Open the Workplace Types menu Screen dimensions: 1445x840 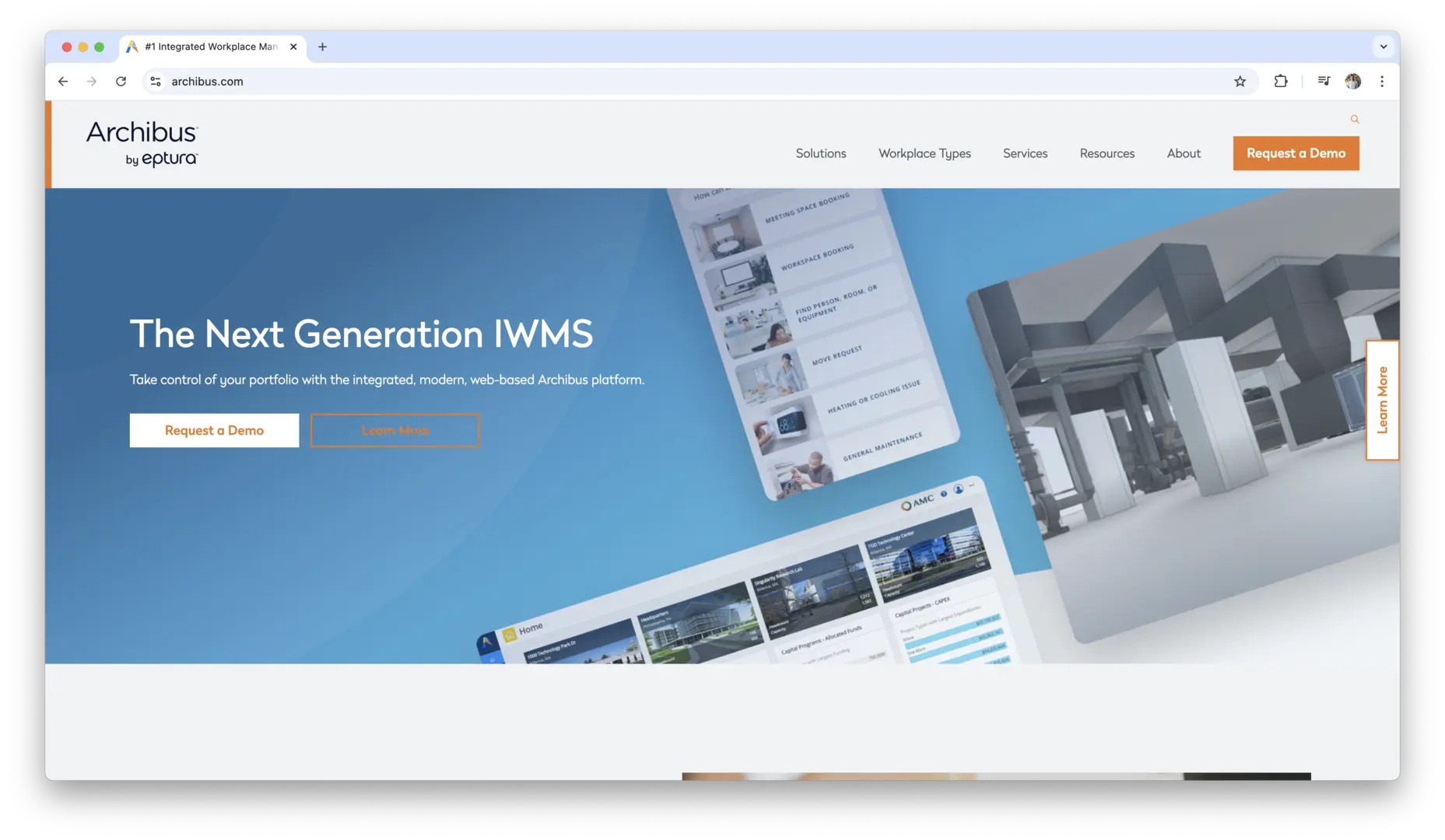click(x=924, y=153)
